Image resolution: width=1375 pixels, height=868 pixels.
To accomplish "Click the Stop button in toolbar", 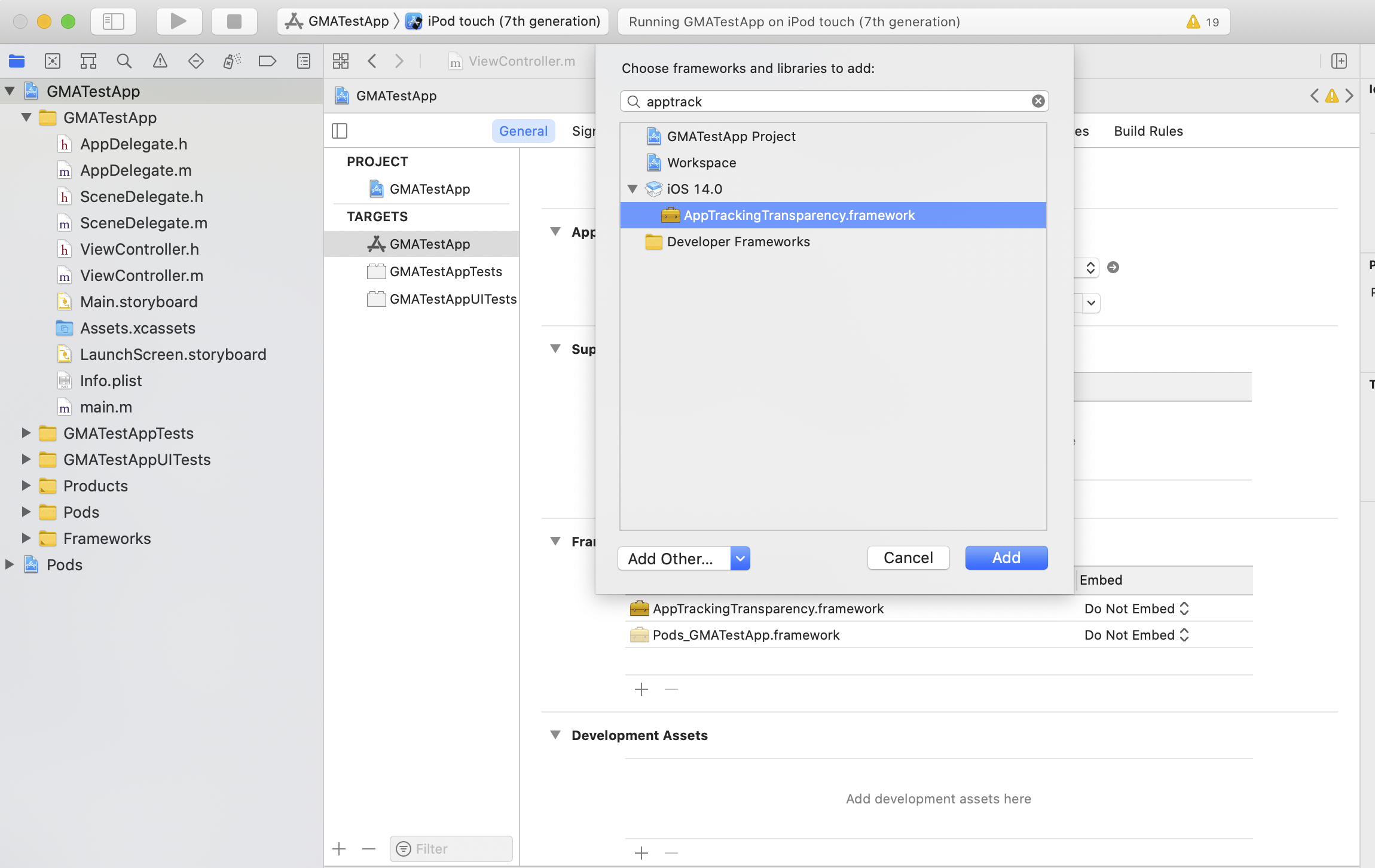I will pyautogui.click(x=234, y=22).
